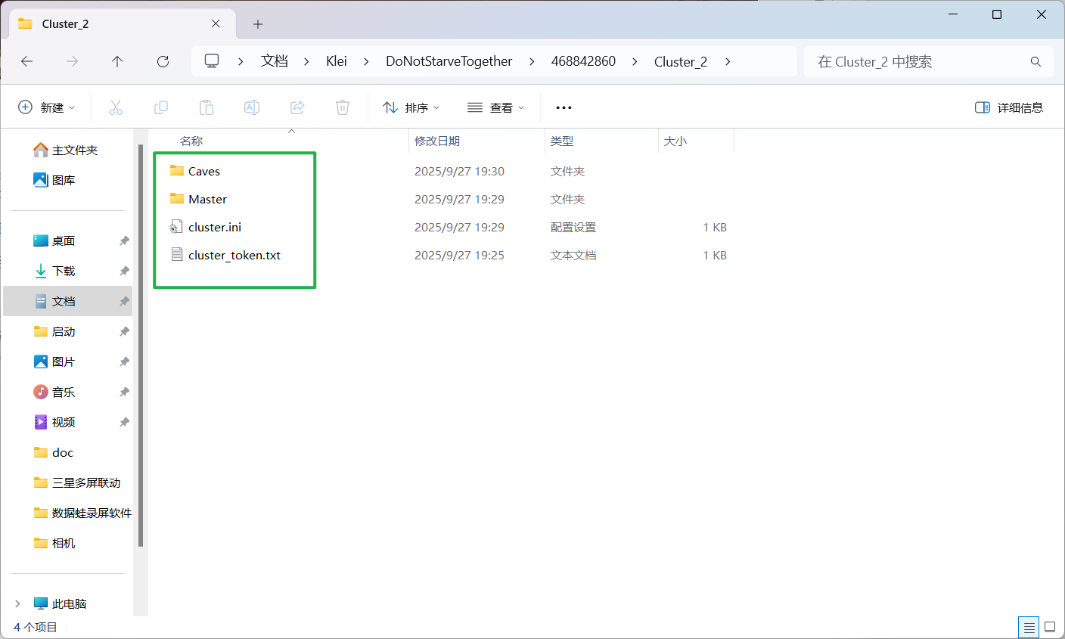This screenshot has height=639, width=1065.
Task: Expand the 此电脑 tree node
Action: point(17,604)
